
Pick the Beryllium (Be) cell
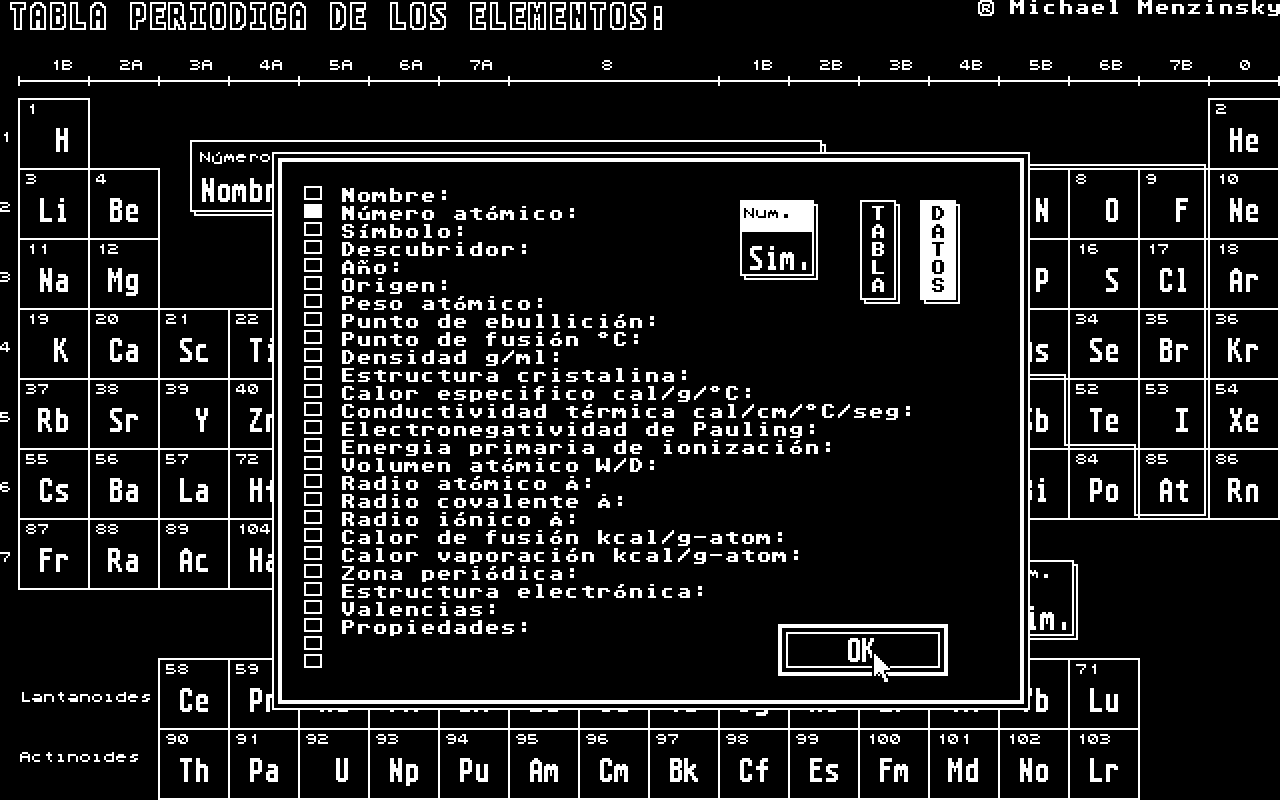click(x=124, y=204)
